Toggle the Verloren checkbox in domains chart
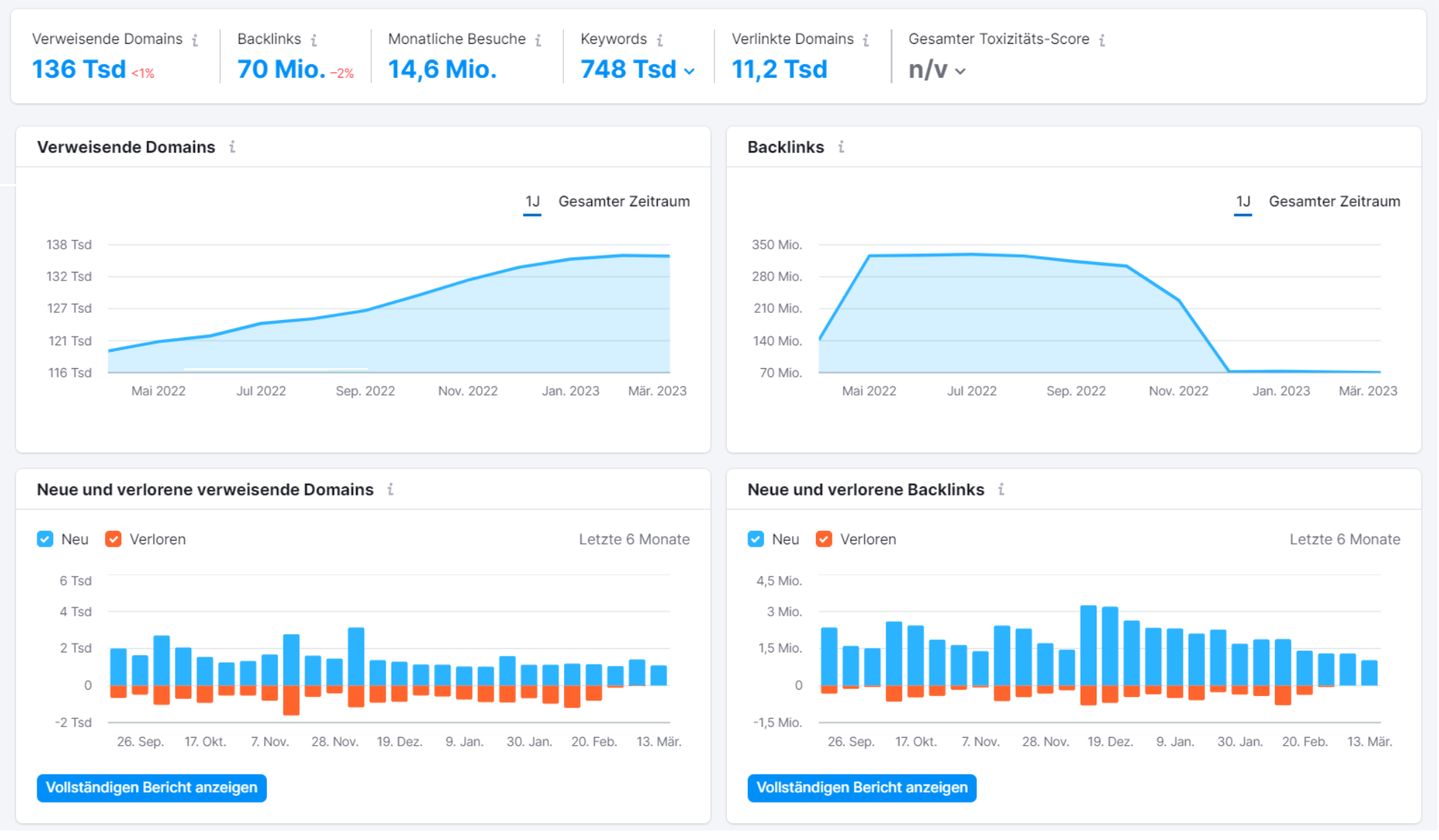The height and width of the screenshot is (840, 1439). pos(113,539)
